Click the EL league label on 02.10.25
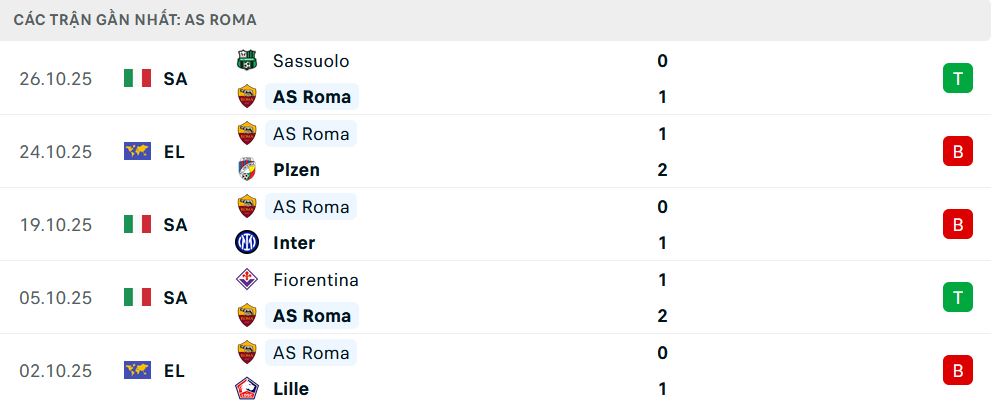 pos(174,371)
